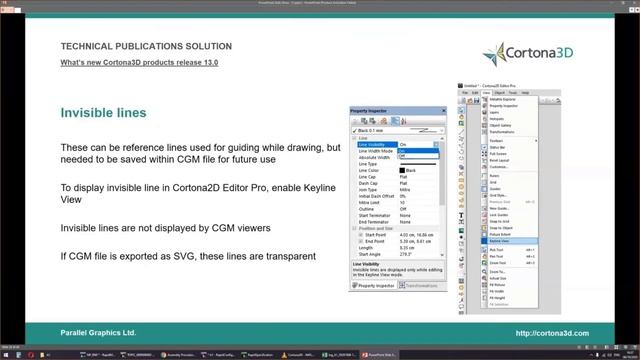Select Pick Tool in the View menu
Screen dimensions: 640x360
point(509,250)
